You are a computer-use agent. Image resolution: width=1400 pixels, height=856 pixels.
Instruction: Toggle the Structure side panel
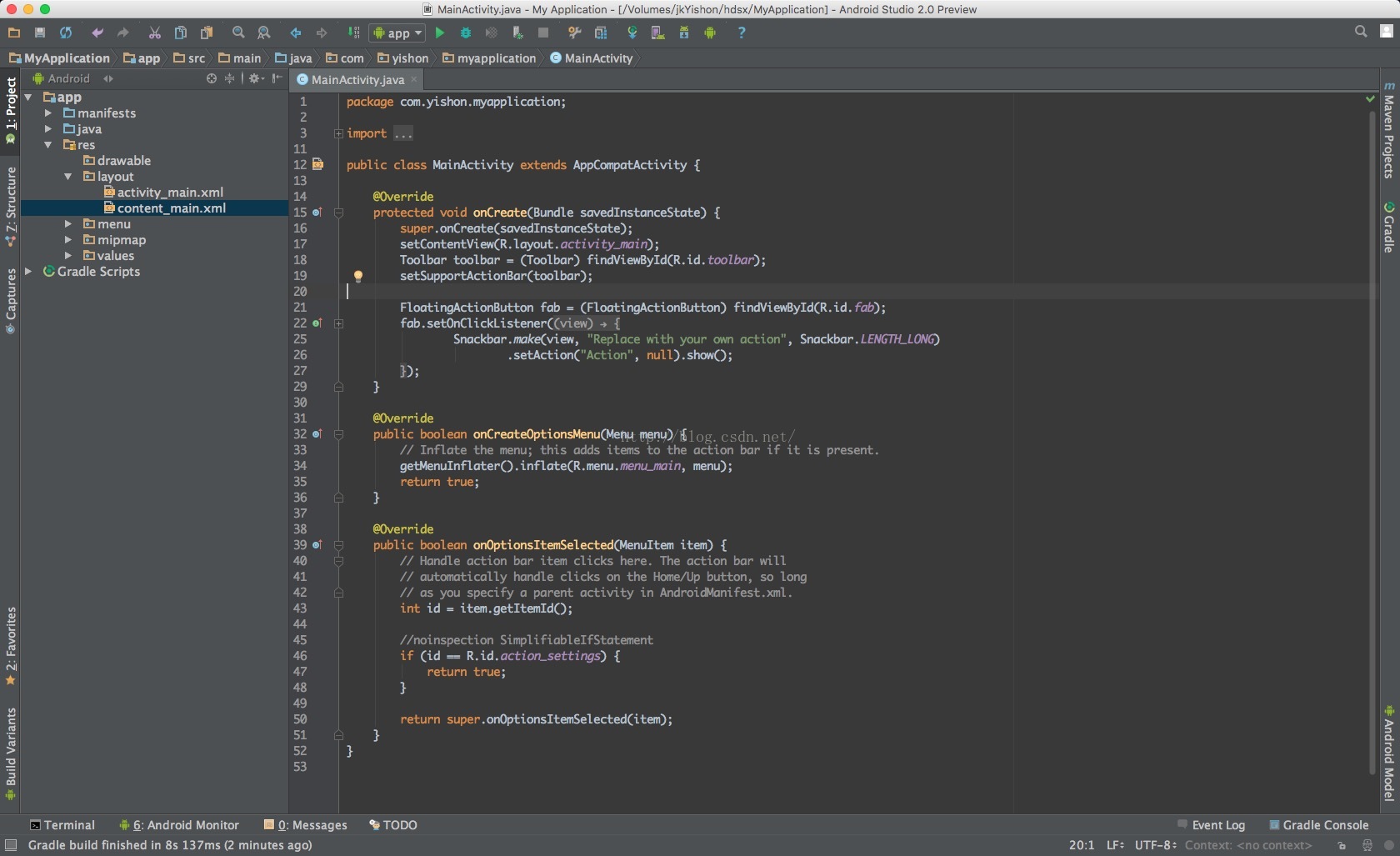click(x=11, y=207)
